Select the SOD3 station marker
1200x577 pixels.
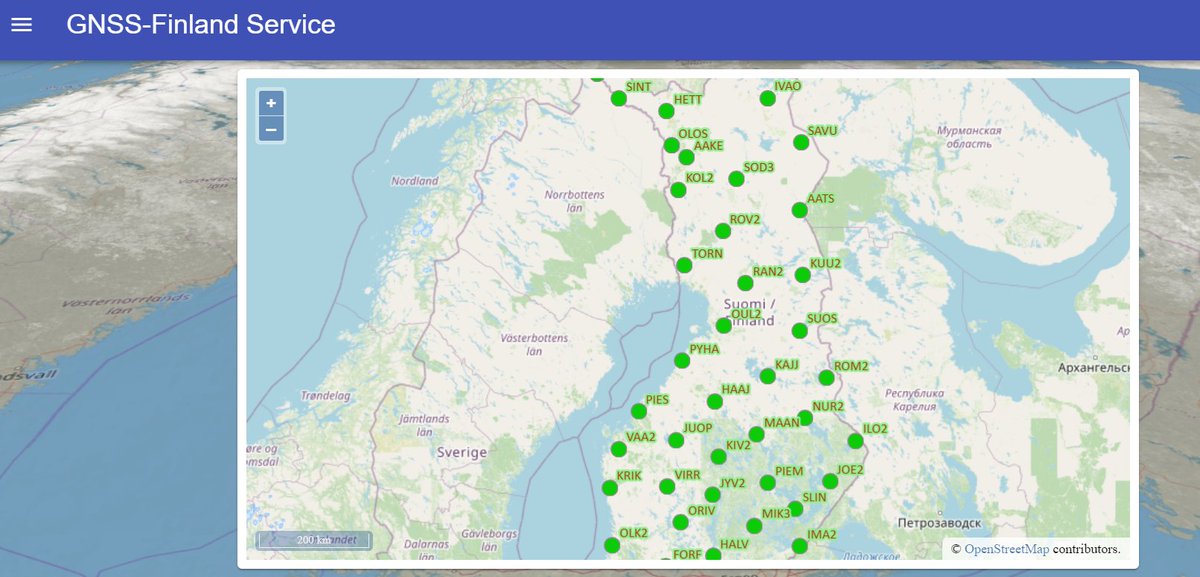click(x=736, y=179)
